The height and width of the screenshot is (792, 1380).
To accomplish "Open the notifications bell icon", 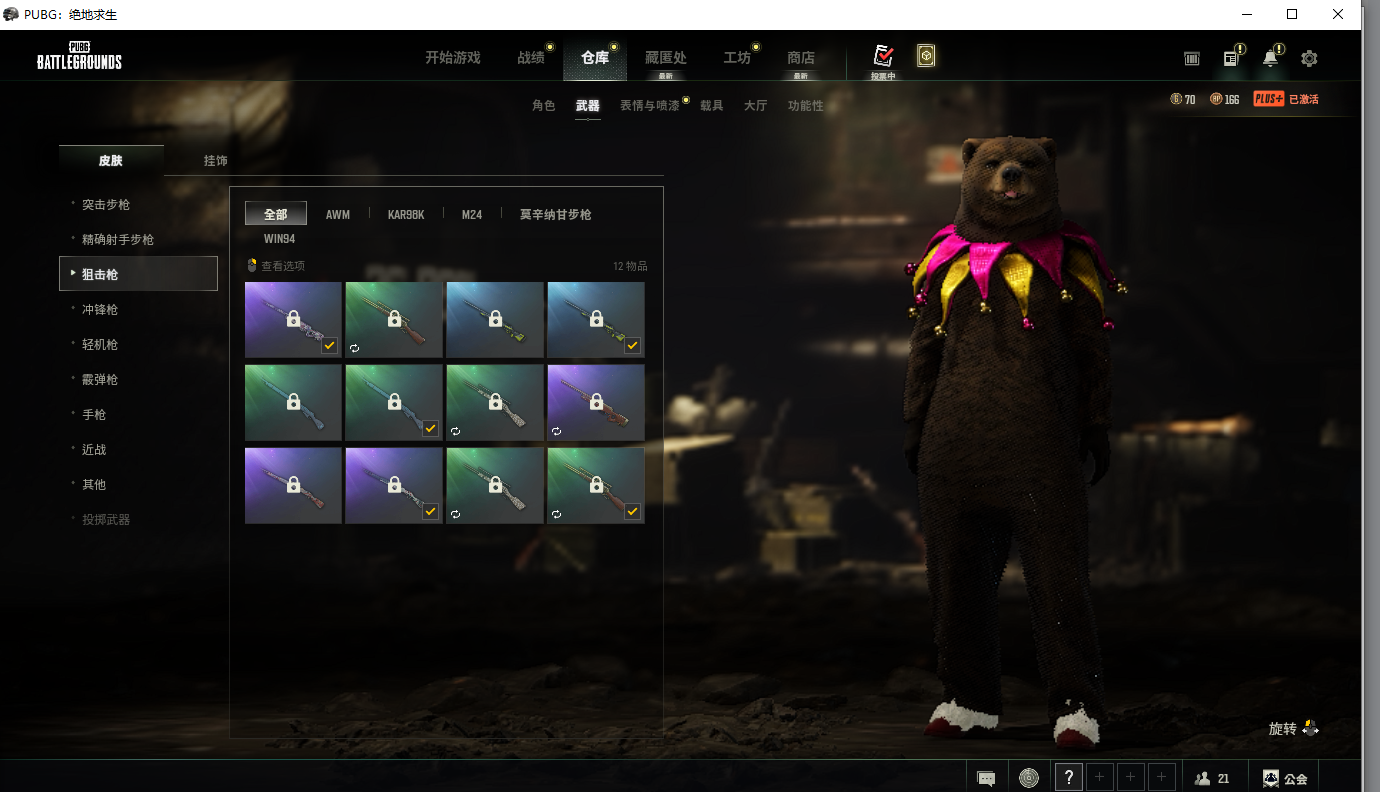I will click(x=1271, y=58).
